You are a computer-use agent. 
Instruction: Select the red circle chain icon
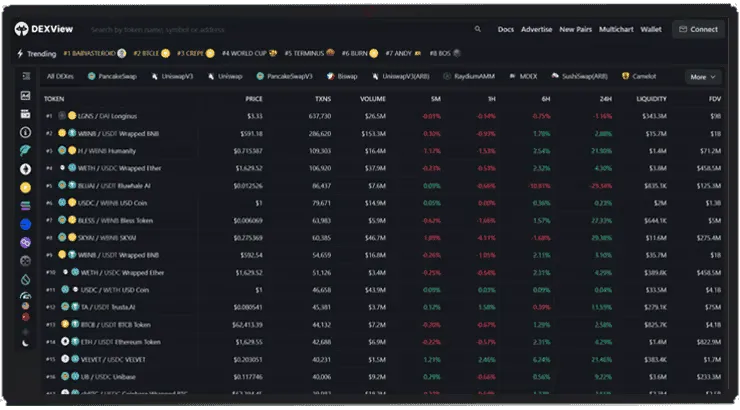tap(25, 317)
